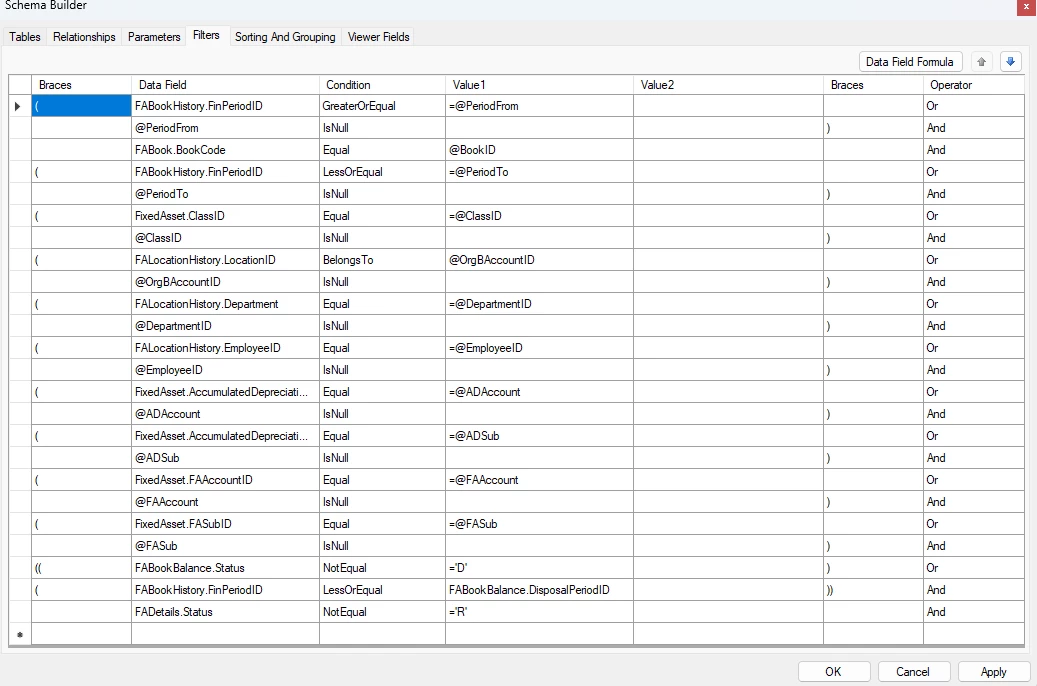Select the @FASub data field cell

click(225, 546)
